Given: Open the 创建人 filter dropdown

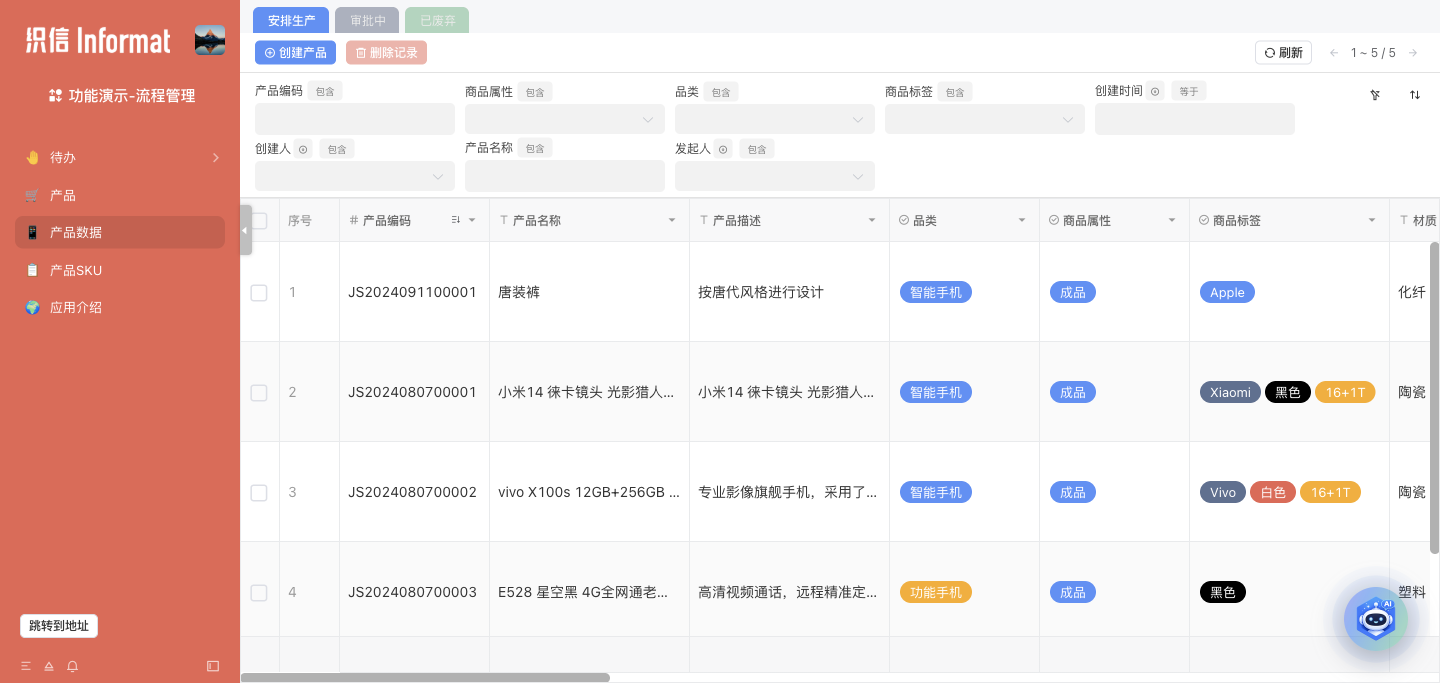Looking at the screenshot, I should point(355,176).
